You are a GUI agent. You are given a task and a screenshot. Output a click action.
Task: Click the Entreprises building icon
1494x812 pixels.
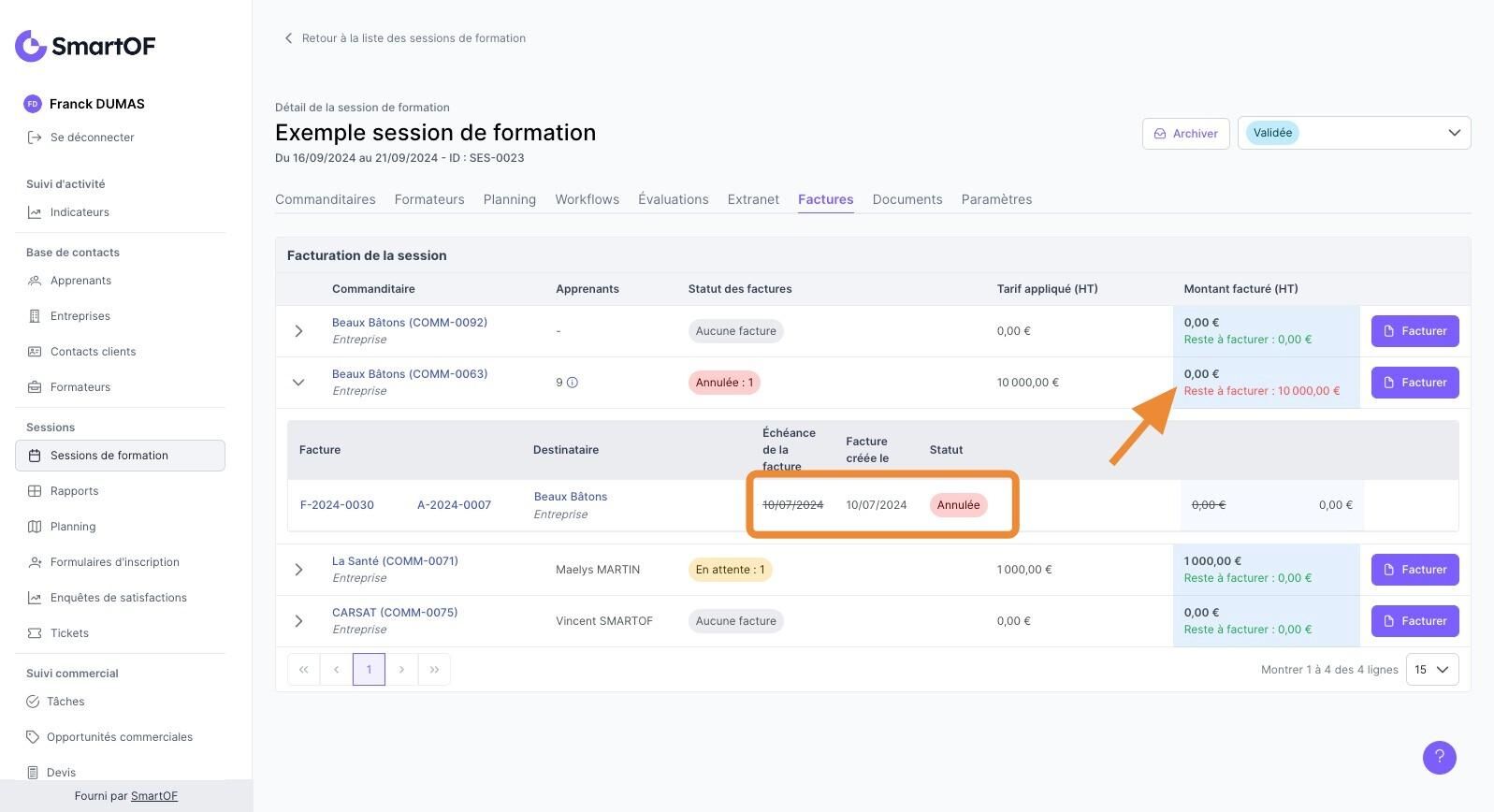coord(35,316)
